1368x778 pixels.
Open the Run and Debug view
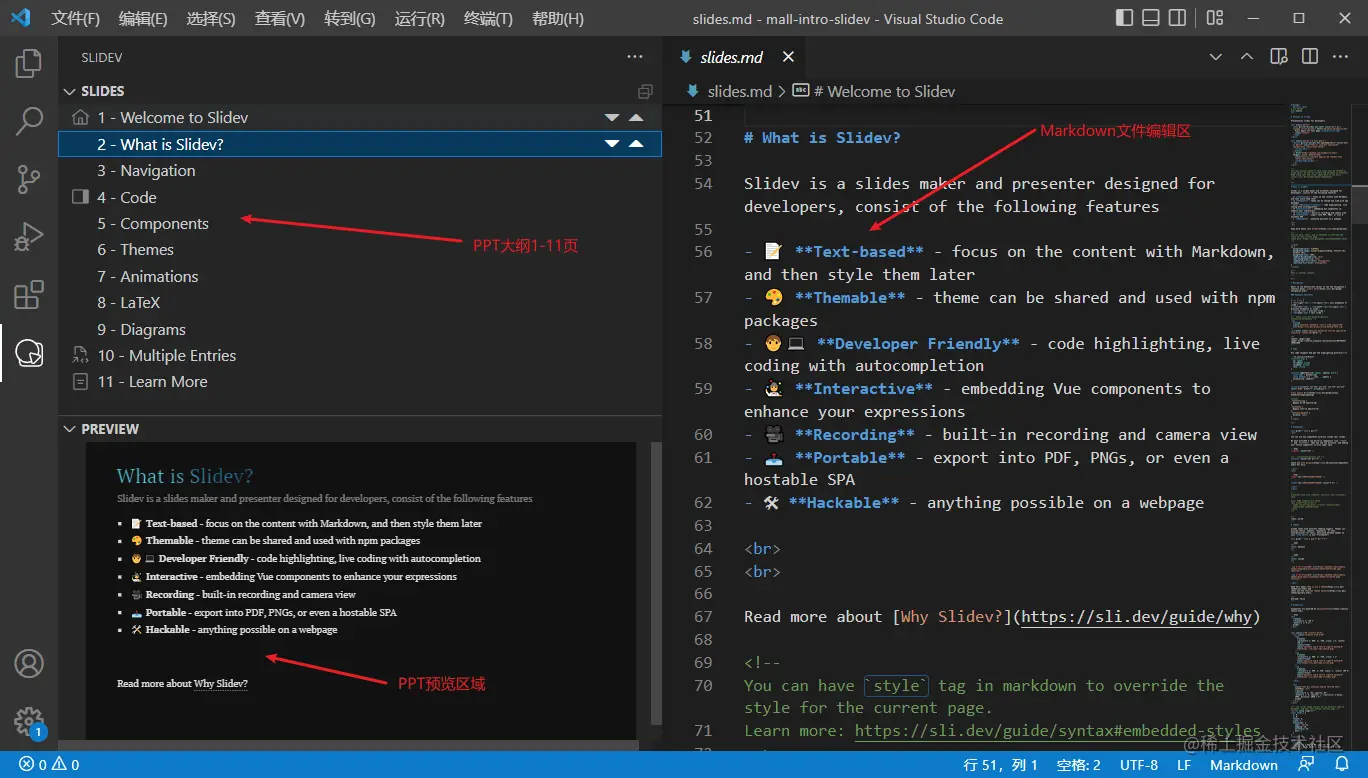29,237
